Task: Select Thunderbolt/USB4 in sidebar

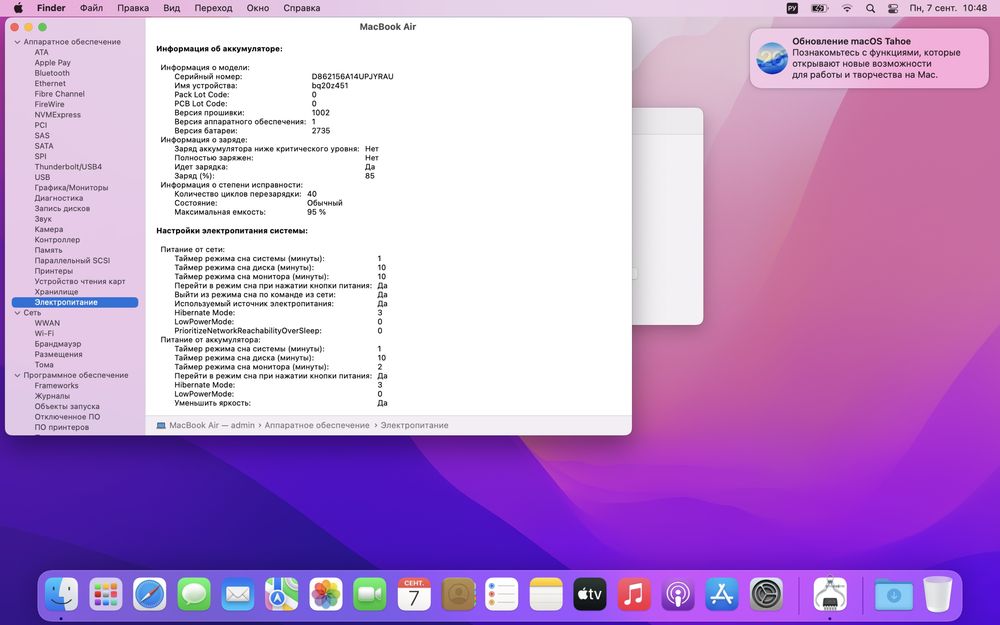Action: tap(68, 167)
